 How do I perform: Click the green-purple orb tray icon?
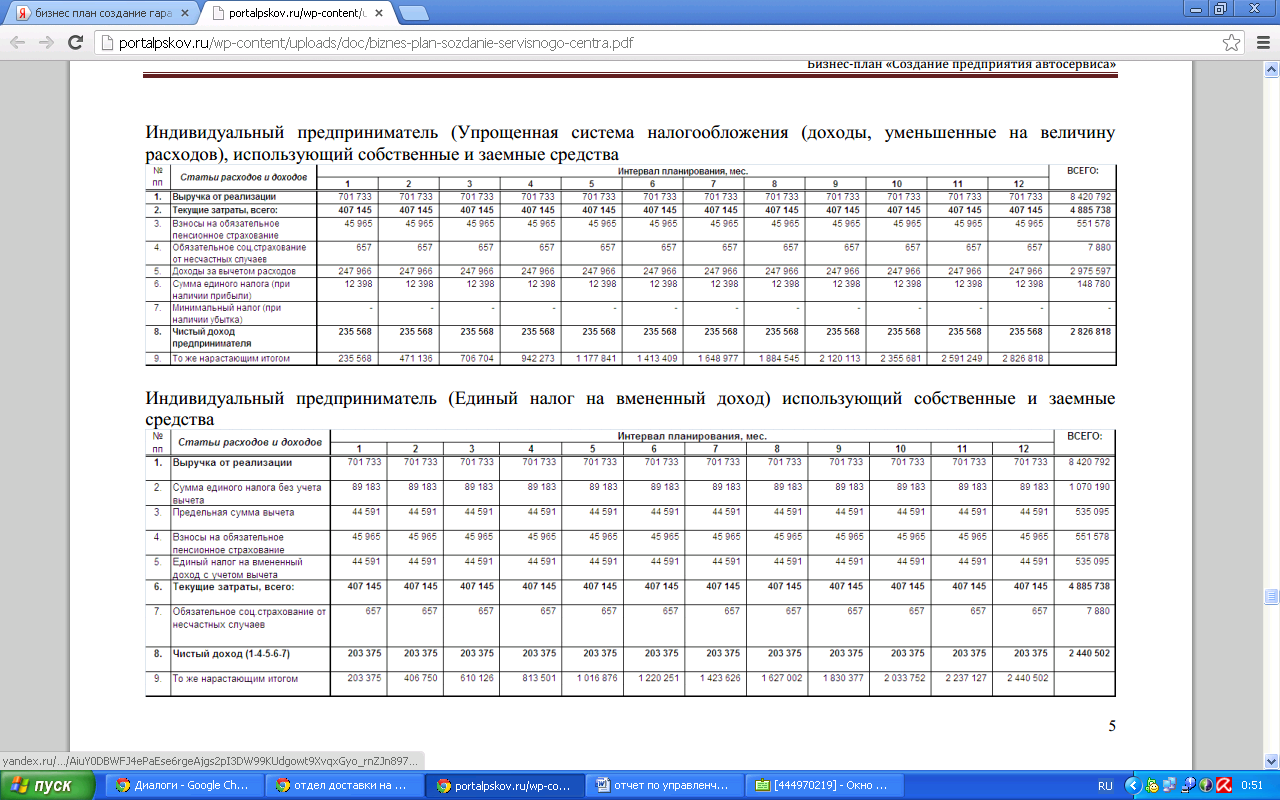tap(1204, 786)
